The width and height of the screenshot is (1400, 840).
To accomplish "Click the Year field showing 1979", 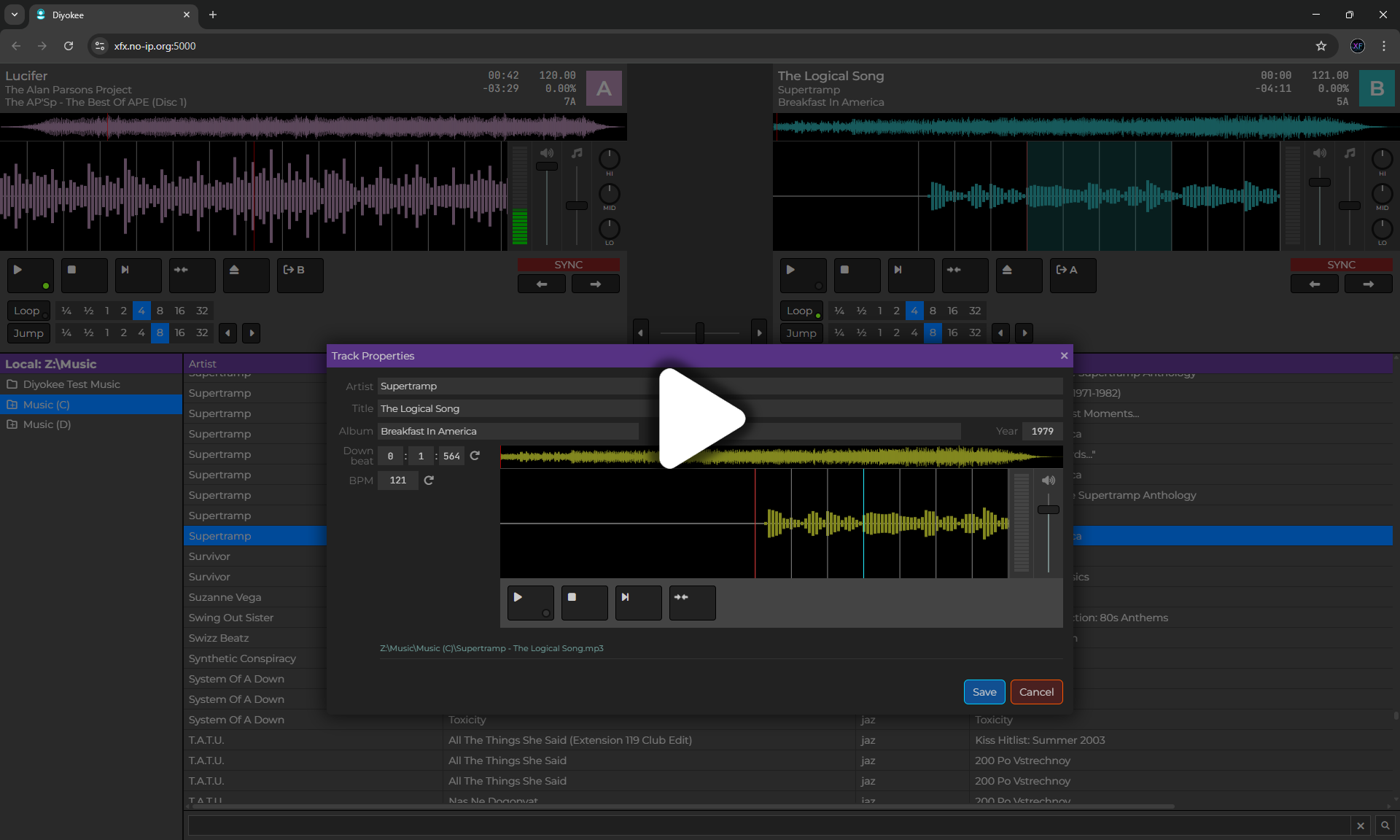I will [1042, 431].
